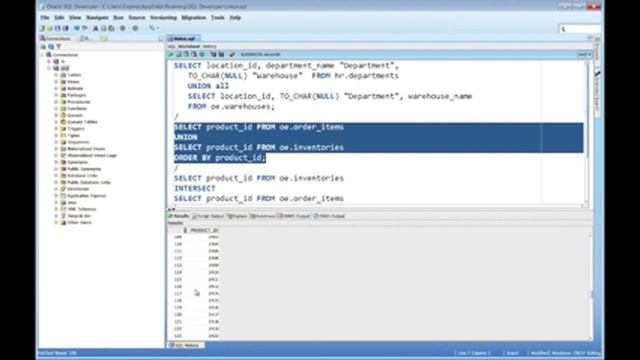Switch to the Autotrace results tab
Screen dimensions: 640x360
[x=262, y=216]
